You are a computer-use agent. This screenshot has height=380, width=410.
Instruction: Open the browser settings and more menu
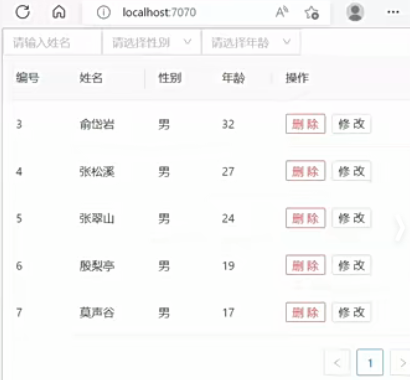(393, 12)
